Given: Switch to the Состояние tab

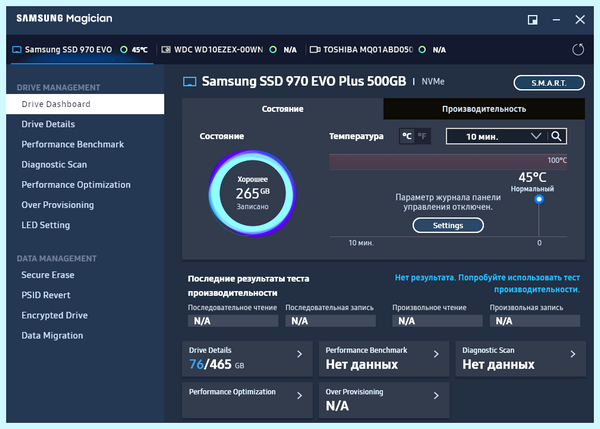Looking at the screenshot, I should 282,109.
